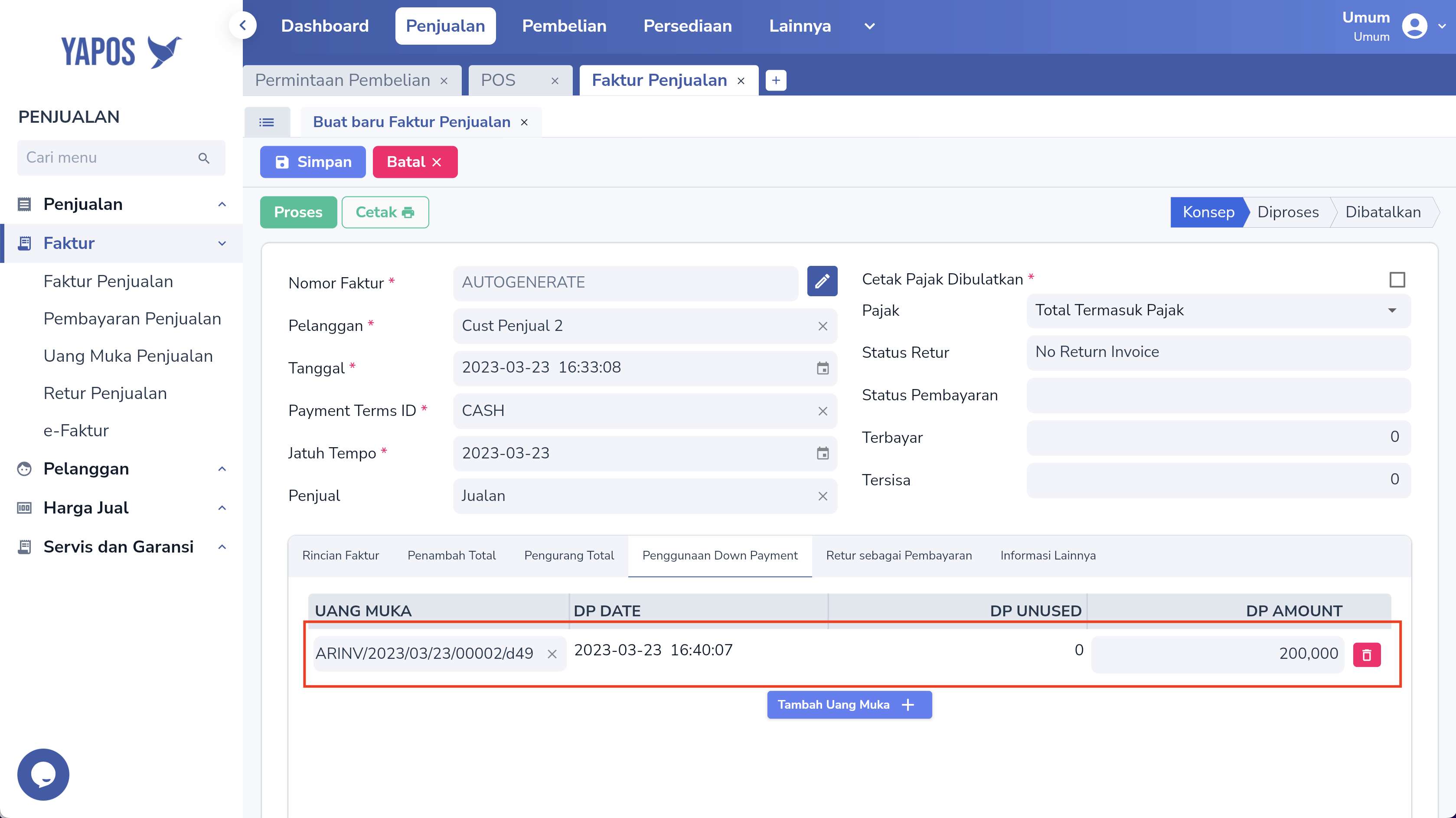Viewport: 1456px width, 818px height.
Task: Open the Dashboard menu
Action: point(324,26)
